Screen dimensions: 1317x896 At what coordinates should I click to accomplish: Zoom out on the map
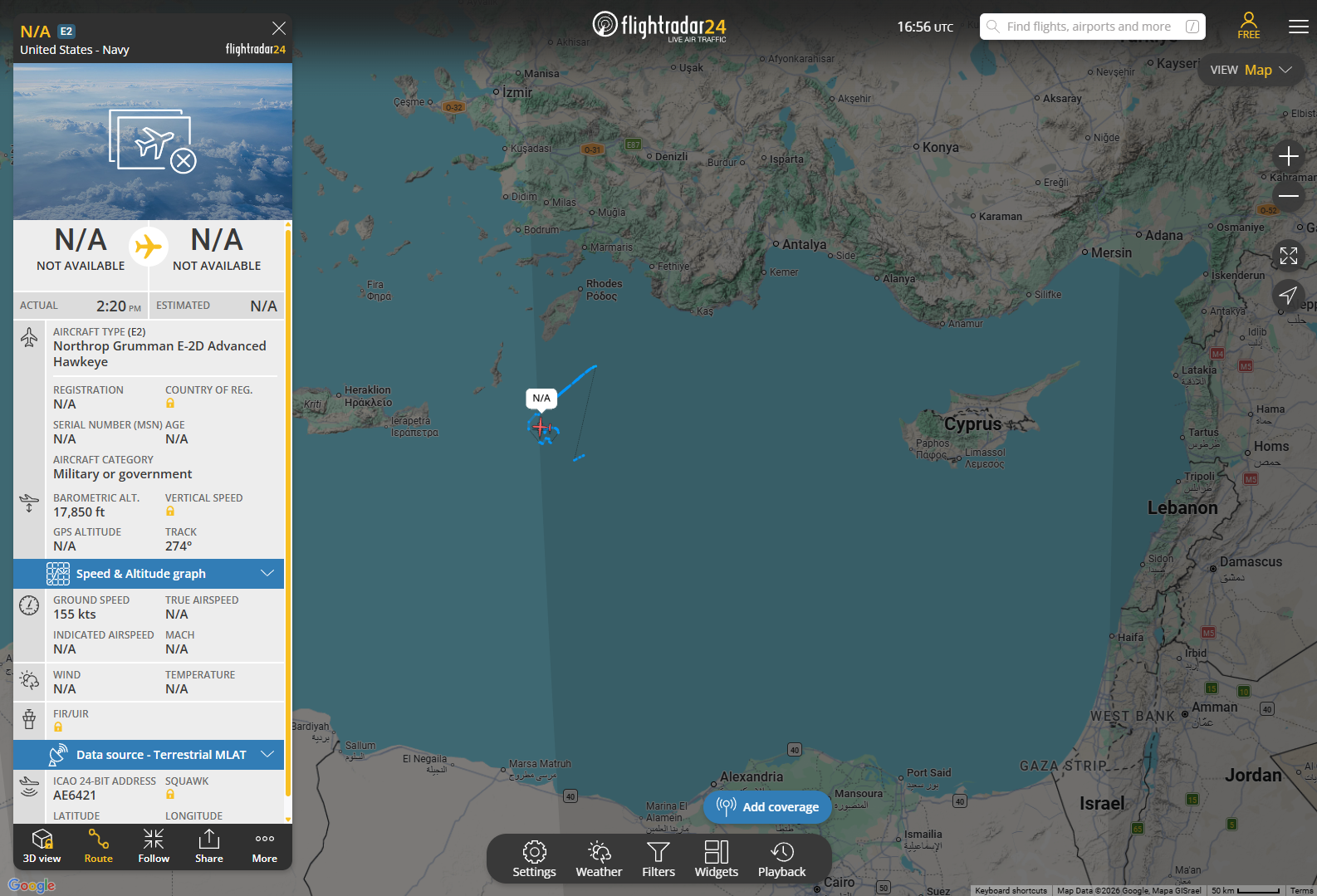(1289, 197)
